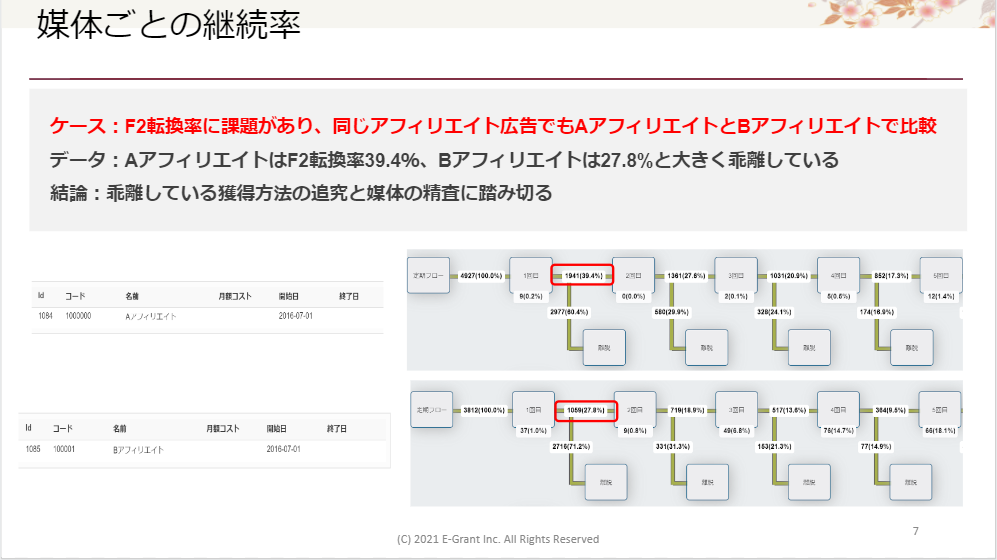Click the 4927(100.0%) flow label

point(483,275)
